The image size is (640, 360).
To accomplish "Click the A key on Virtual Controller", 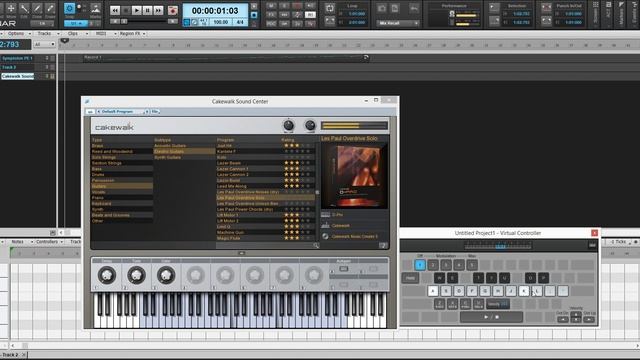I will pyautogui.click(x=433, y=291).
